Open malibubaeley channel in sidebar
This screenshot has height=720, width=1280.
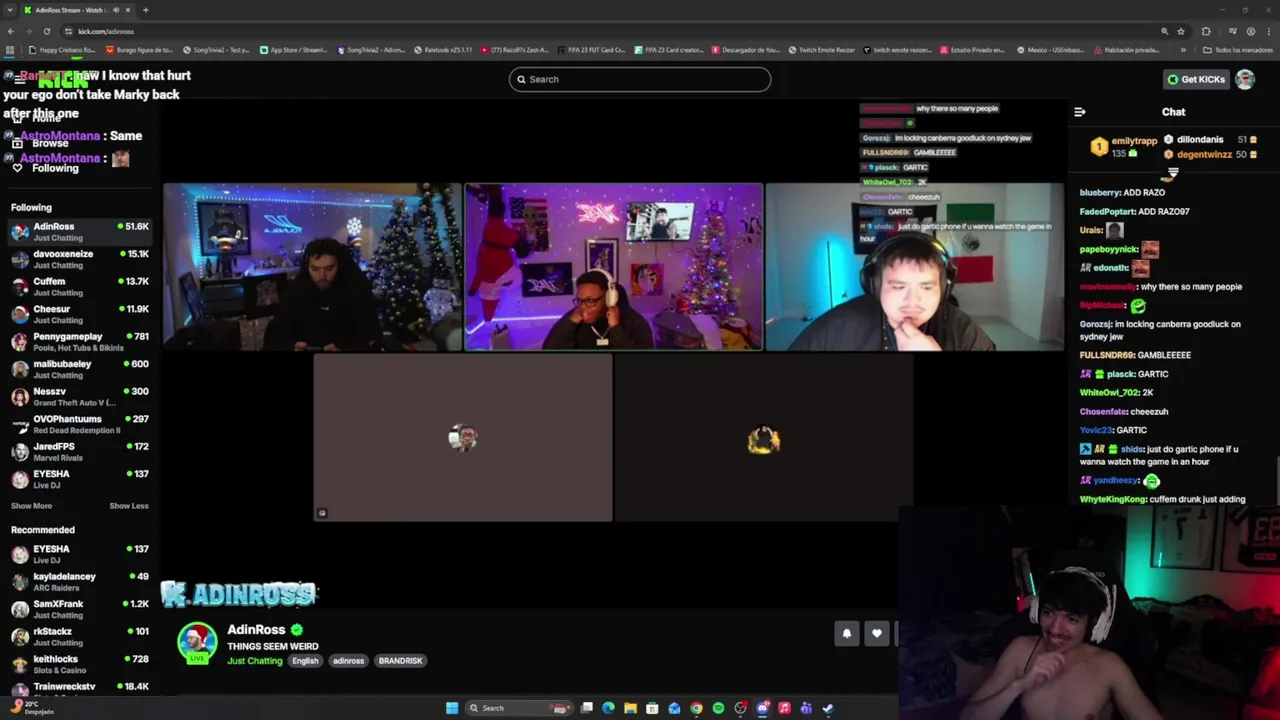point(80,369)
